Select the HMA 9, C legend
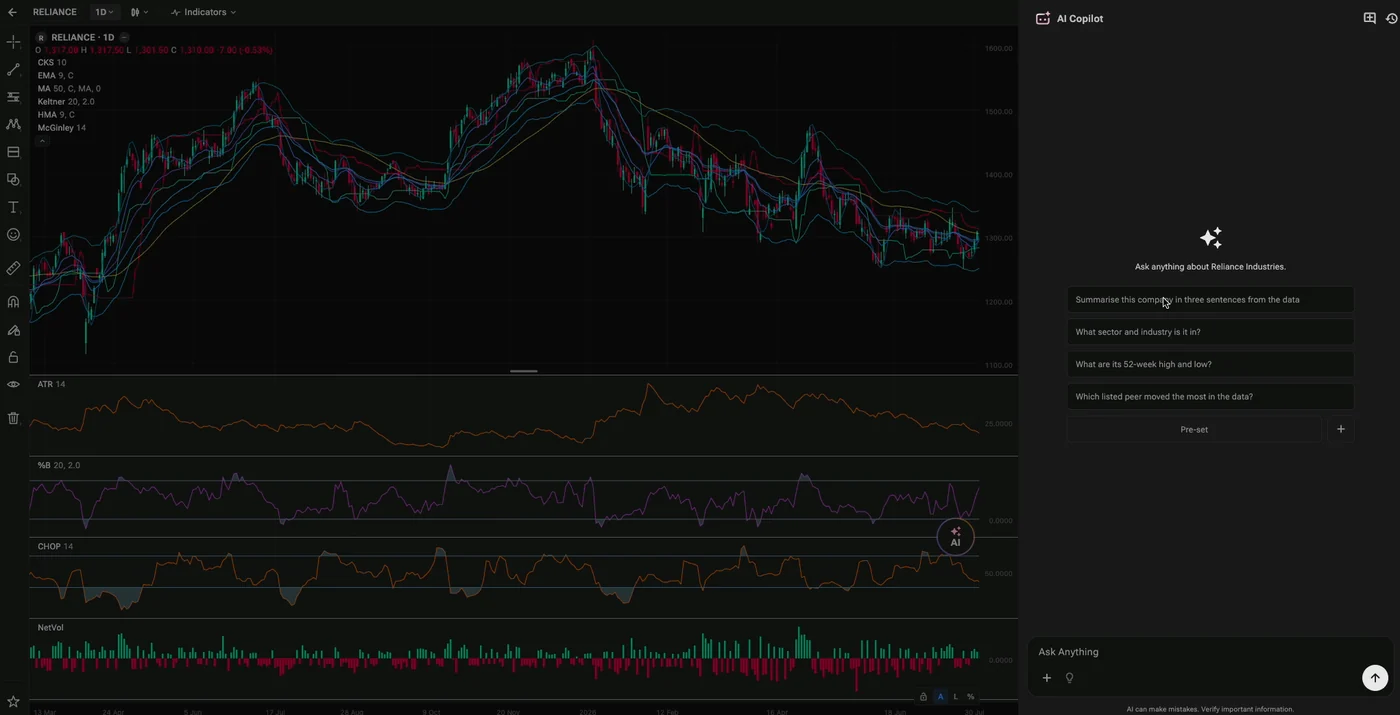The image size is (1400, 715). (56, 114)
